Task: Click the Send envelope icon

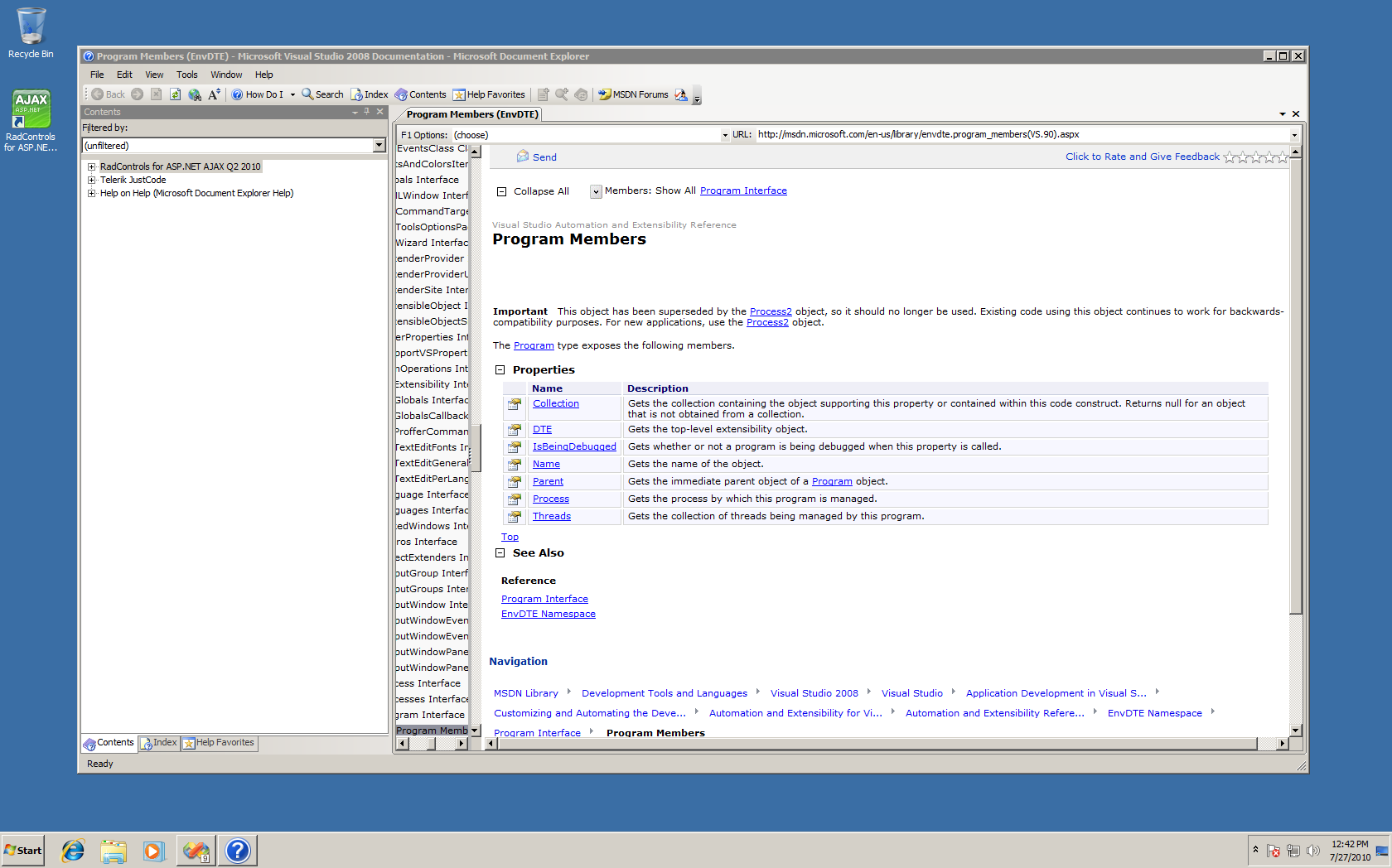Action: (x=523, y=157)
